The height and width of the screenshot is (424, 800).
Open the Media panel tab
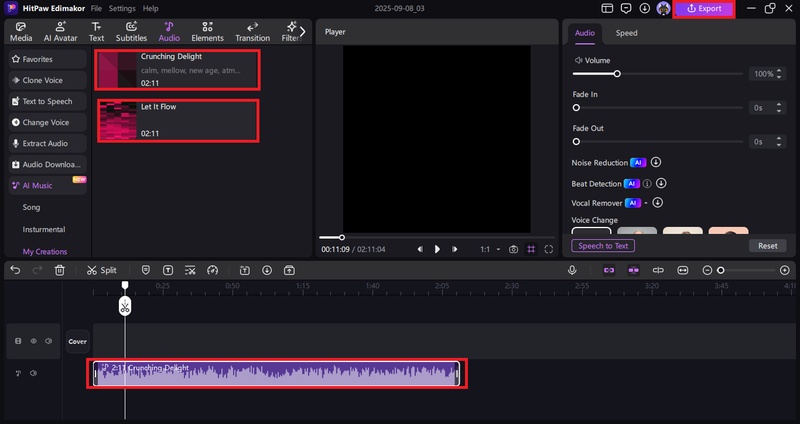[x=21, y=32]
